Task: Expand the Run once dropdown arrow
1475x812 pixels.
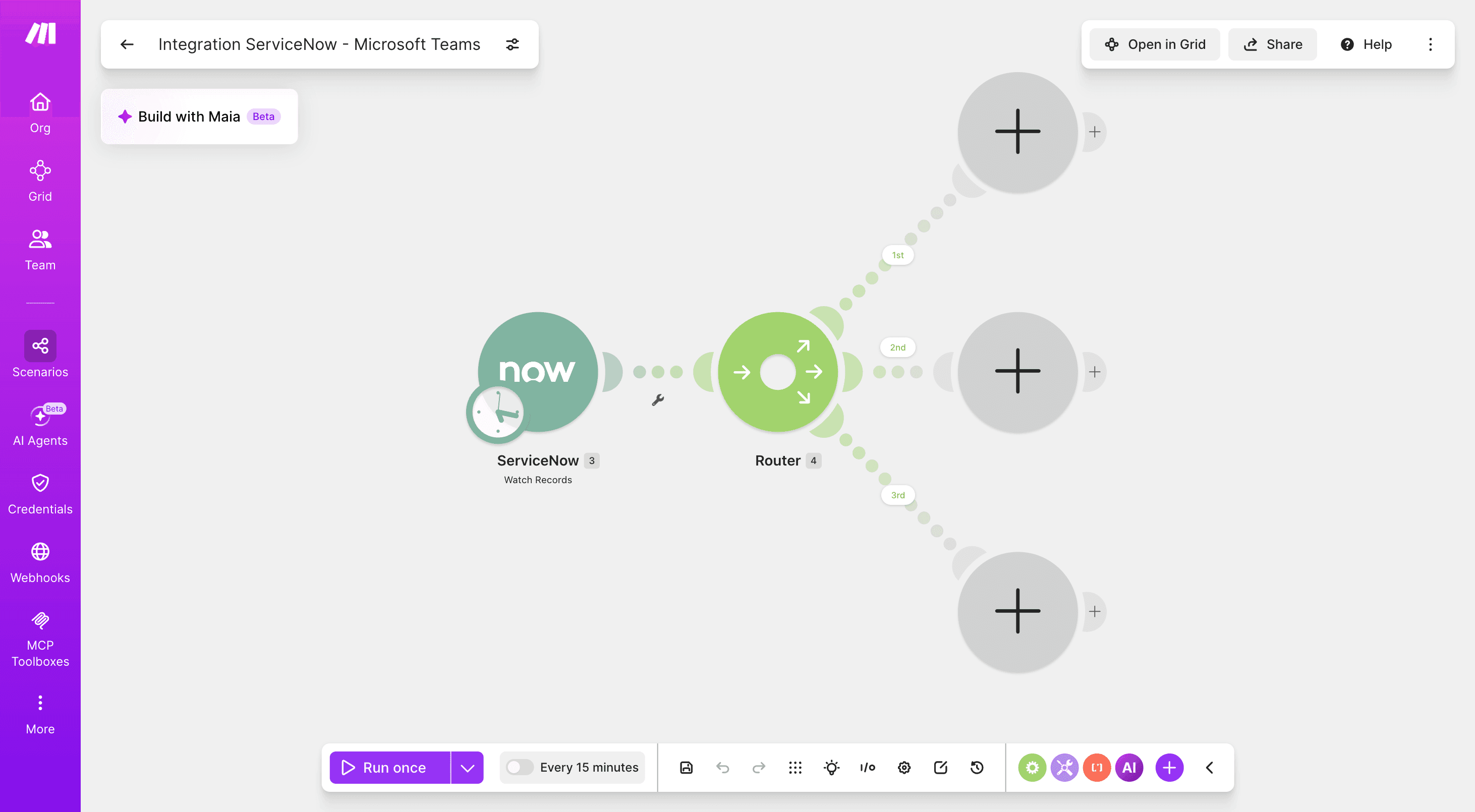Action: click(x=467, y=767)
